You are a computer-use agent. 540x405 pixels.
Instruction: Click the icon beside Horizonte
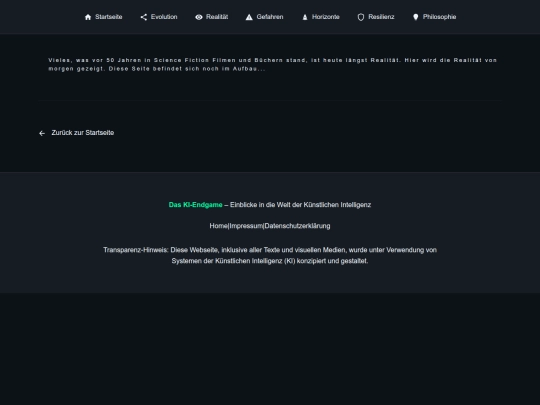[305, 17]
